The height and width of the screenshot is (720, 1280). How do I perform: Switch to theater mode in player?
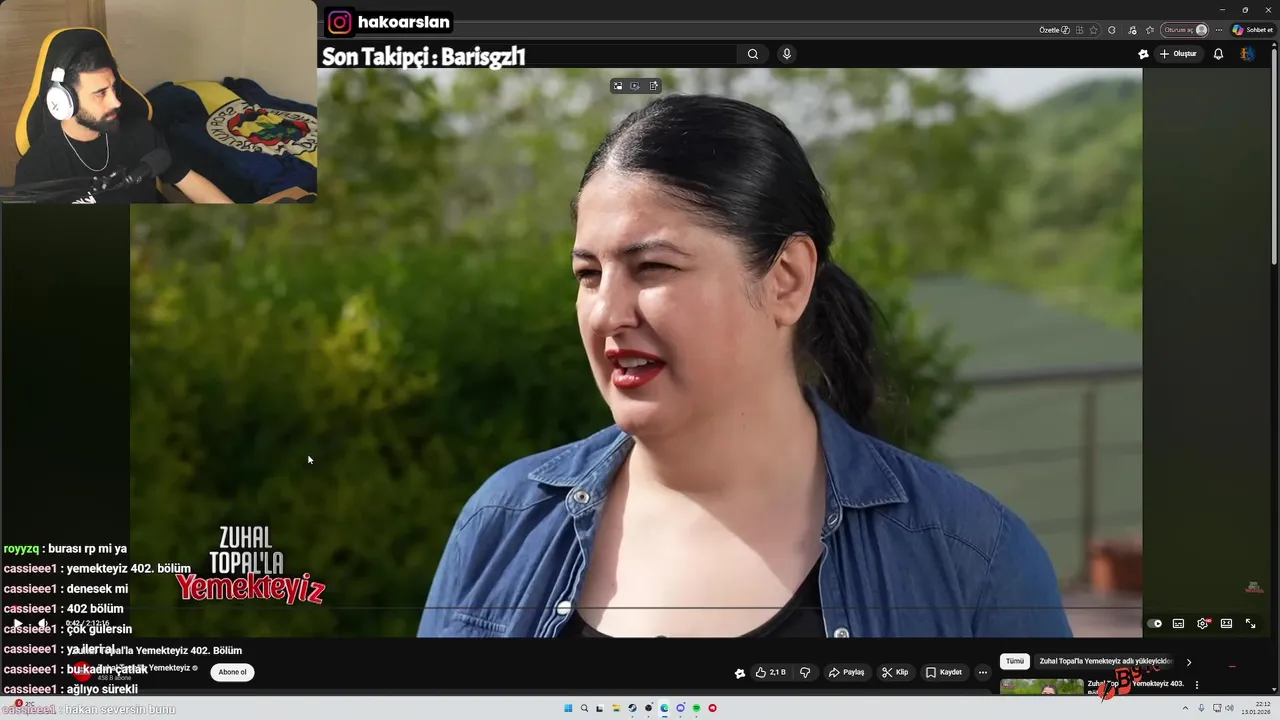1226,624
